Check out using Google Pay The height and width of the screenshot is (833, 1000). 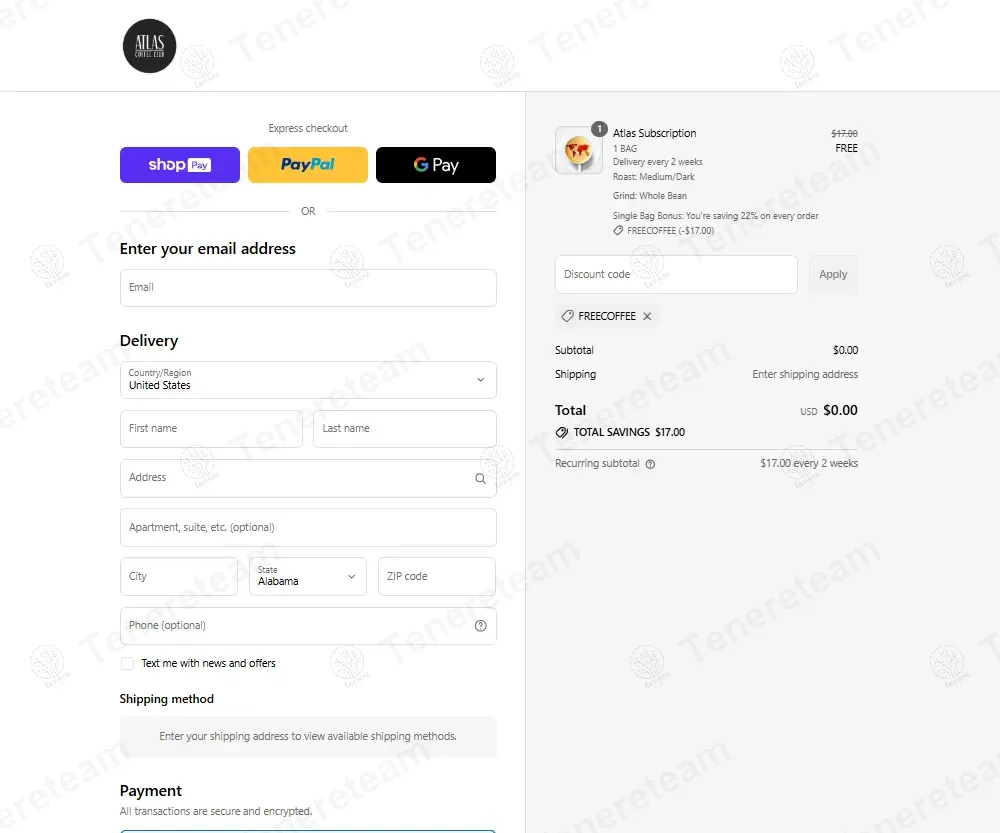436,165
